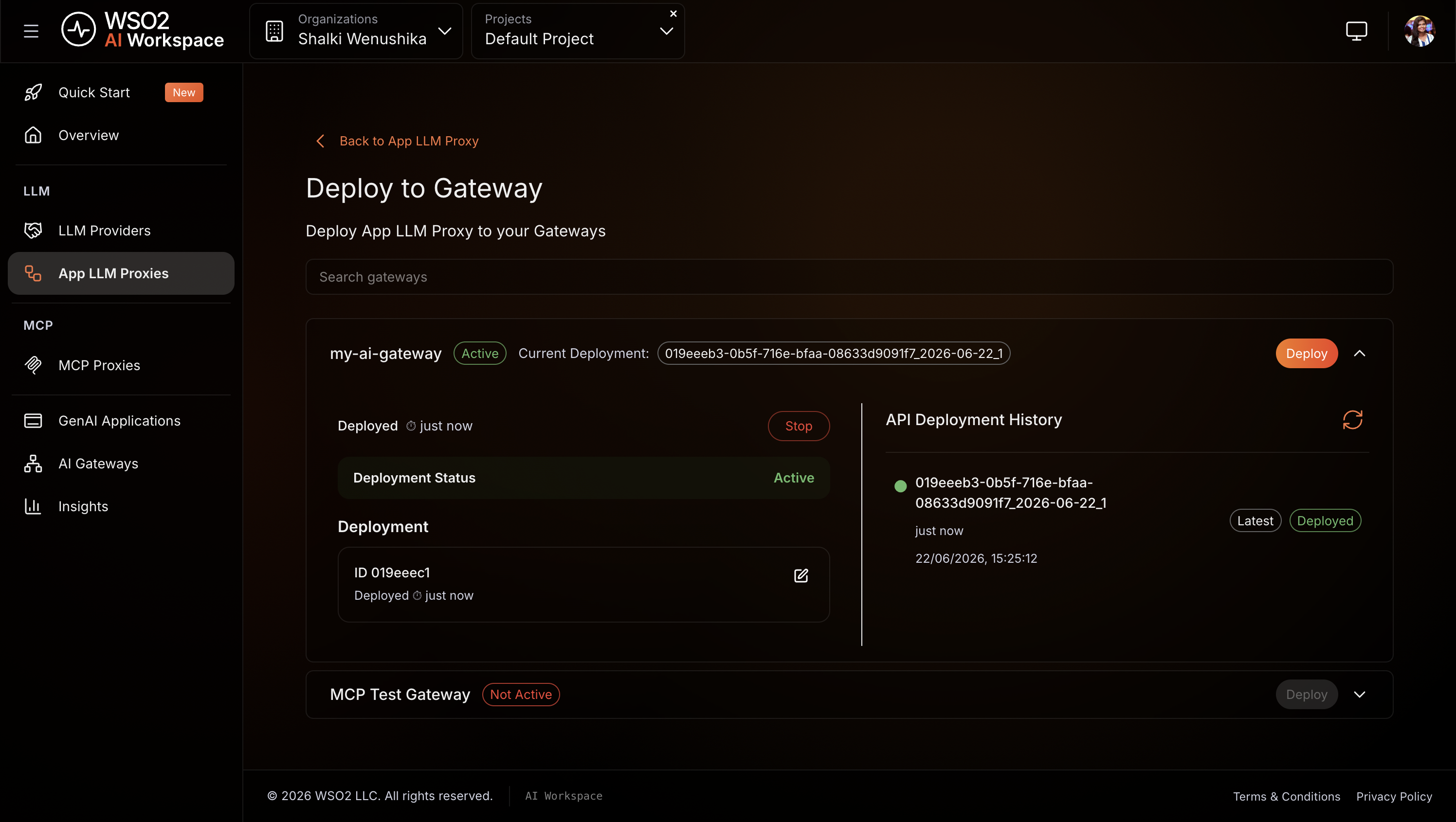1456x822 pixels.
Task: Open MCP Proxies in the sidebar
Action: click(x=99, y=365)
